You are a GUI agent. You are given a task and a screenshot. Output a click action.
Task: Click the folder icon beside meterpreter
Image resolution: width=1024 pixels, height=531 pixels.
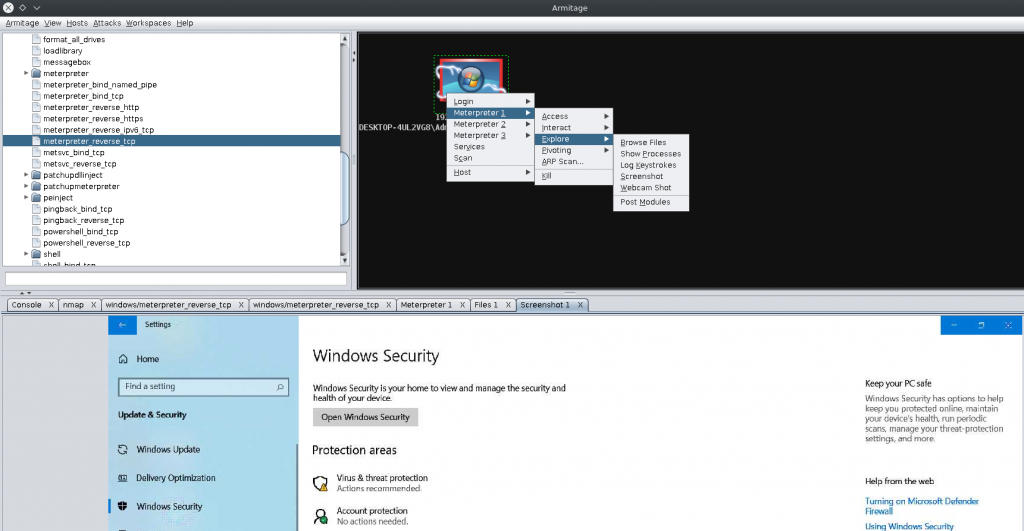pos(37,73)
